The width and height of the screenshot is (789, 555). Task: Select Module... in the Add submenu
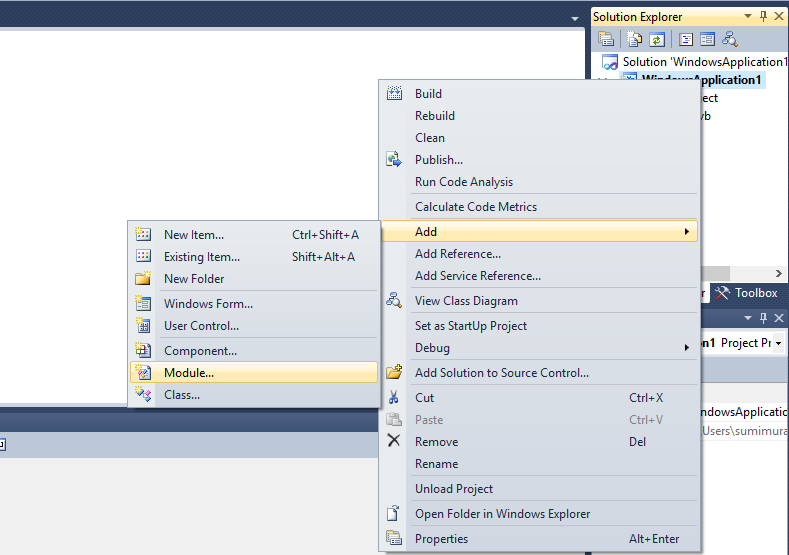(254, 372)
